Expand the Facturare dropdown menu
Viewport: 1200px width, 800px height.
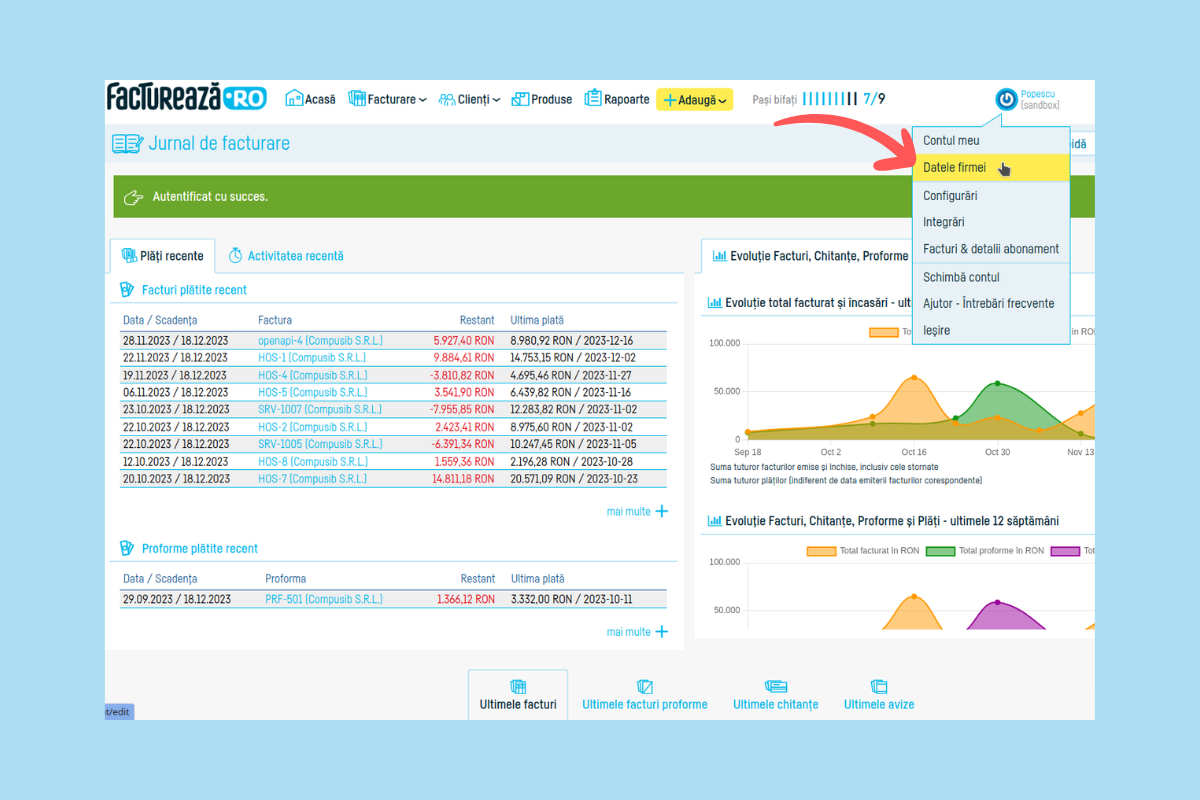(388, 100)
